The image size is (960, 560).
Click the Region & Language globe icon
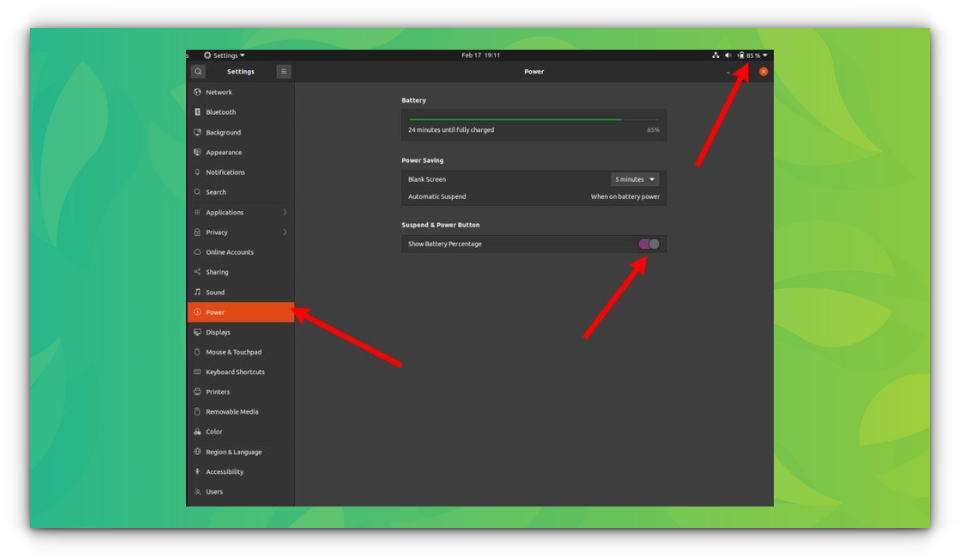tap(197, 452)
